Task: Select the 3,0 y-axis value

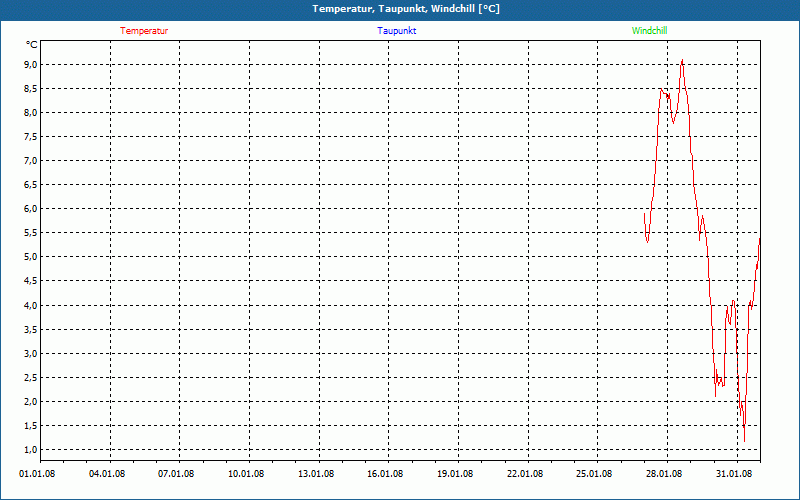Action: (31, 353)
